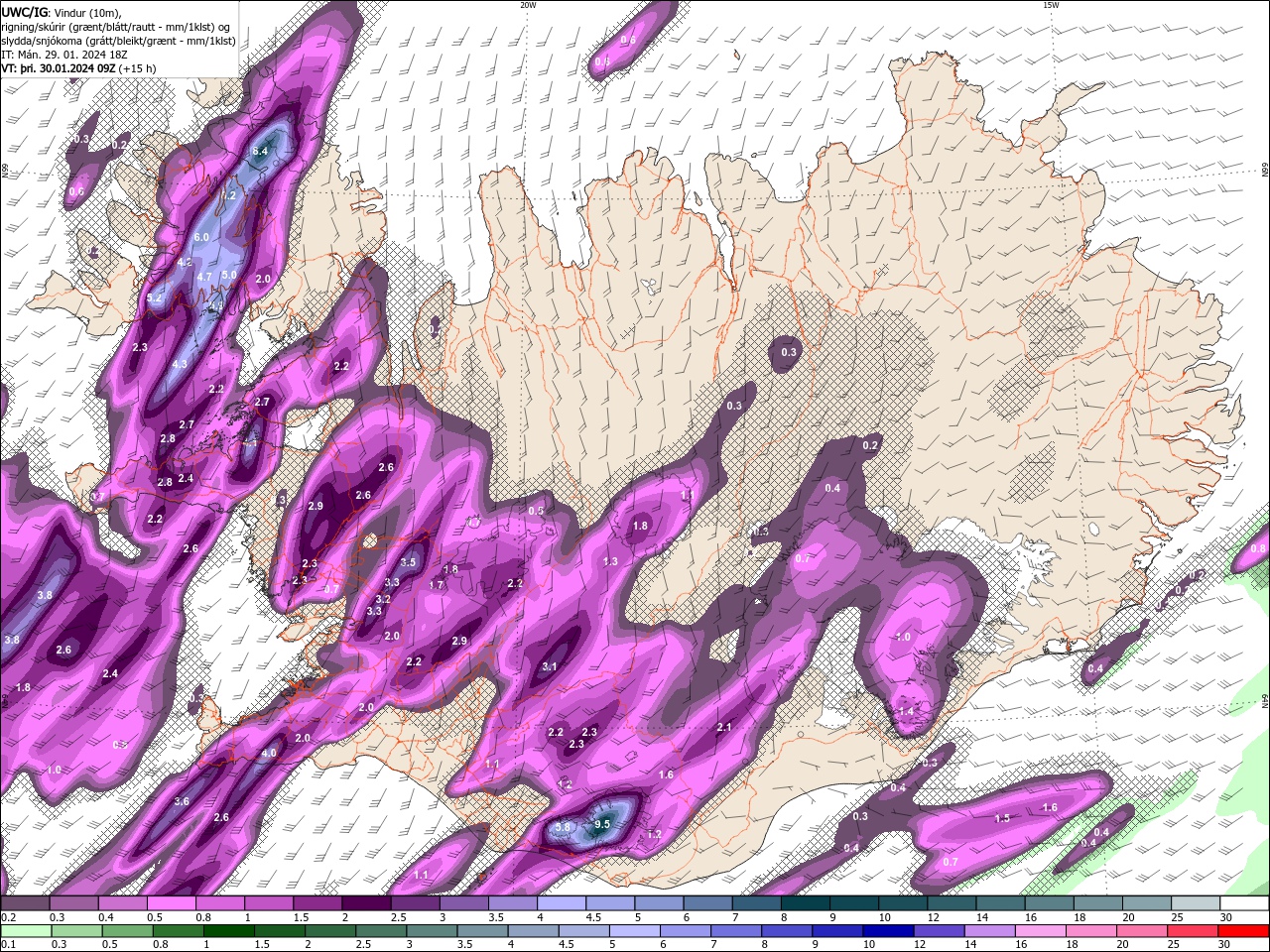Click the 3.5 value on the map
The image size is (1270, 952).
[x=408, y=562]
